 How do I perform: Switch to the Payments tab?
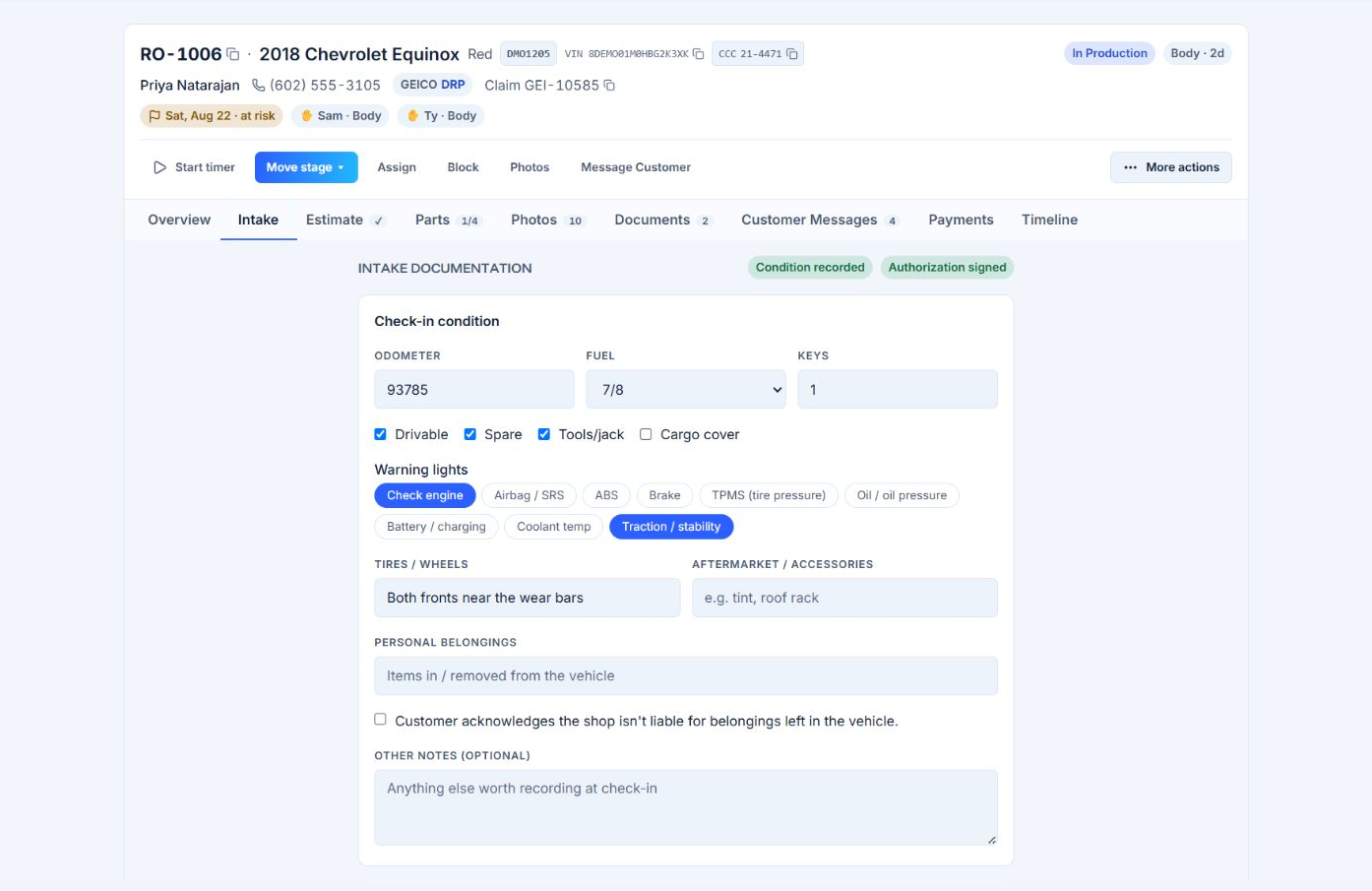(961, 220)
